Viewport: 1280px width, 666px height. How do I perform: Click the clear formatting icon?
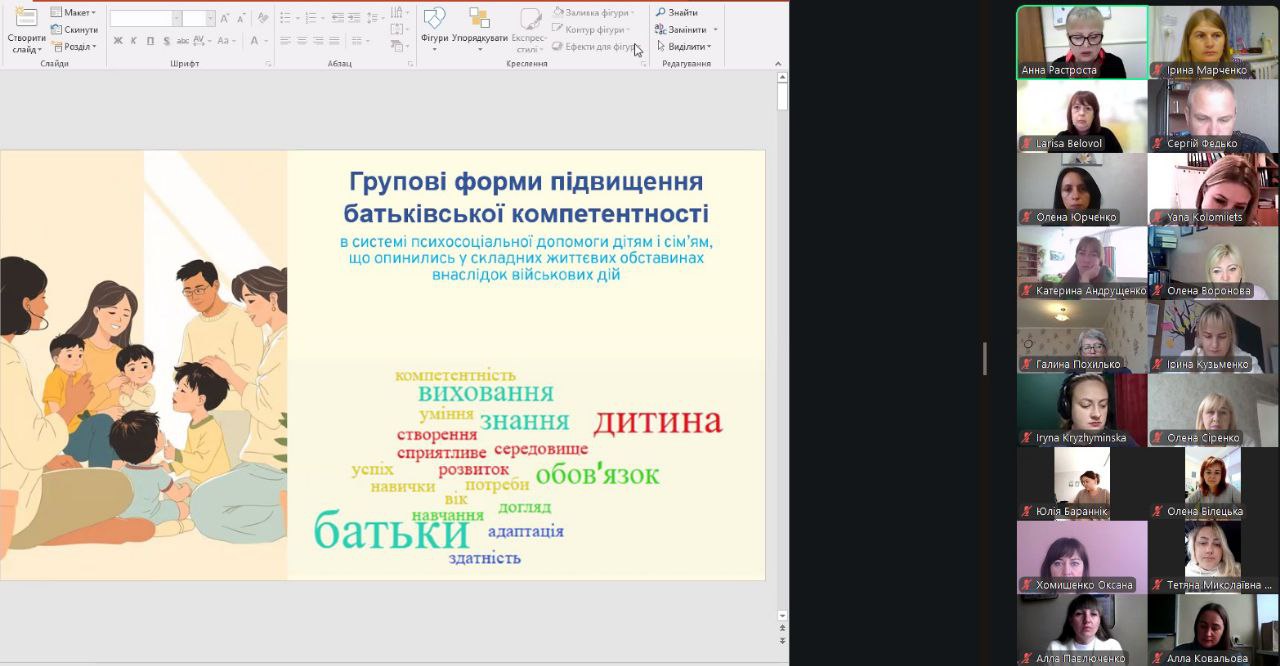point(262,18)
